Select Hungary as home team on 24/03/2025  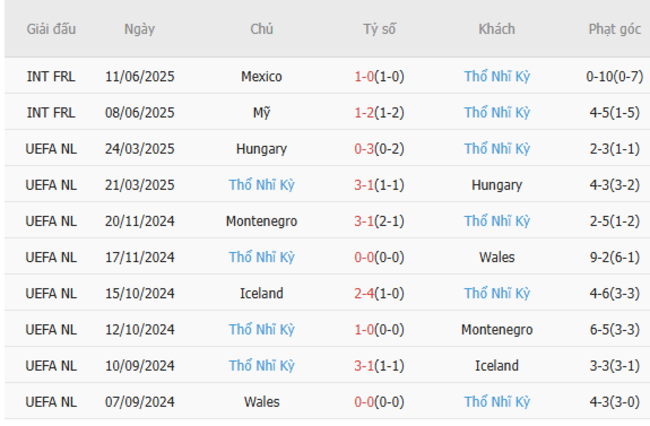click(x=262, y=149)
